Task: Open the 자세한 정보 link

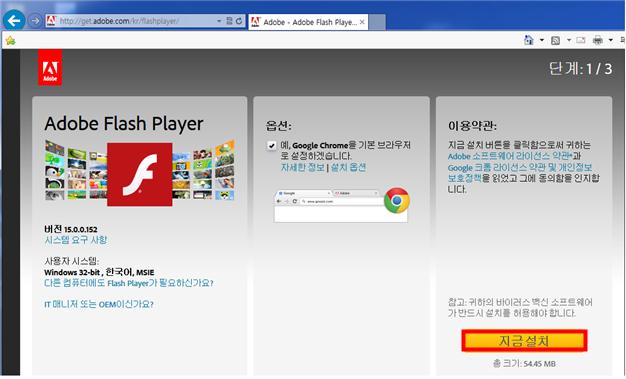Action: [303, 167]
